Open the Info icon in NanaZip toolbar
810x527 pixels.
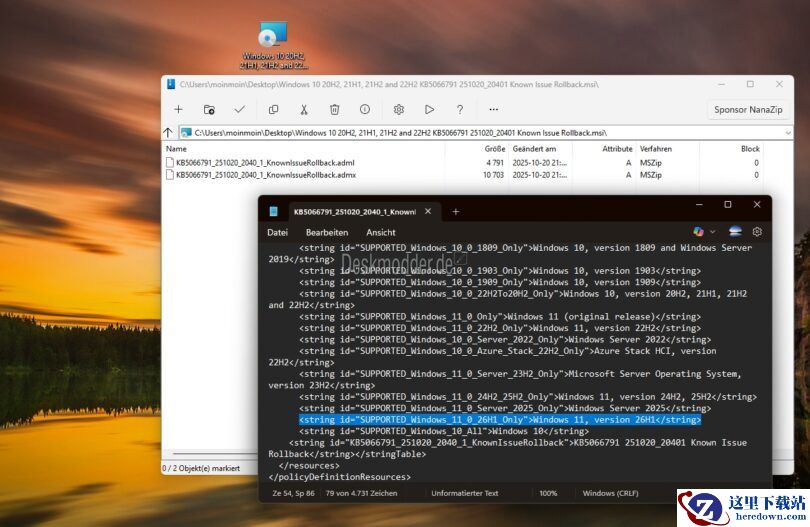[x=365, y=109]
